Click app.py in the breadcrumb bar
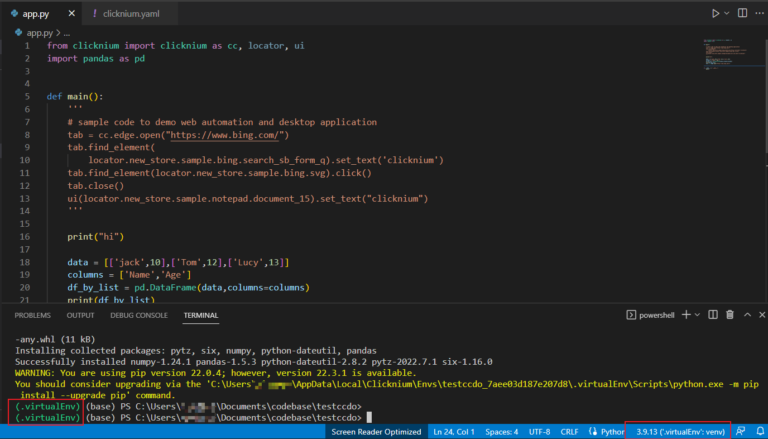This screenshot has height=439, width=768. pyautogui.click(x=39, y=33)
